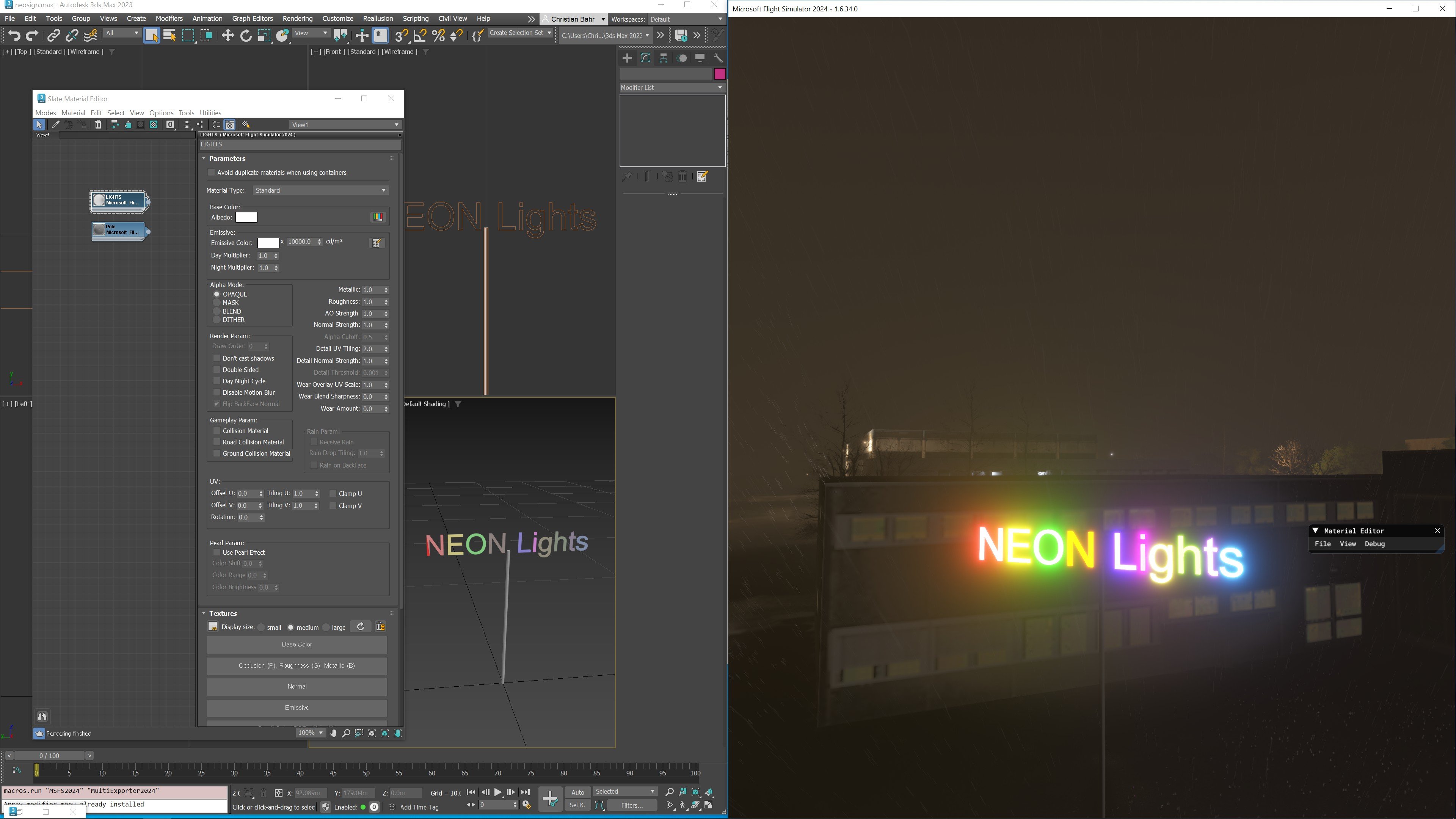This screenshot has height=819, width=1456.
Task: Enable Collision Material checkbox
Action: click(217, 430)
